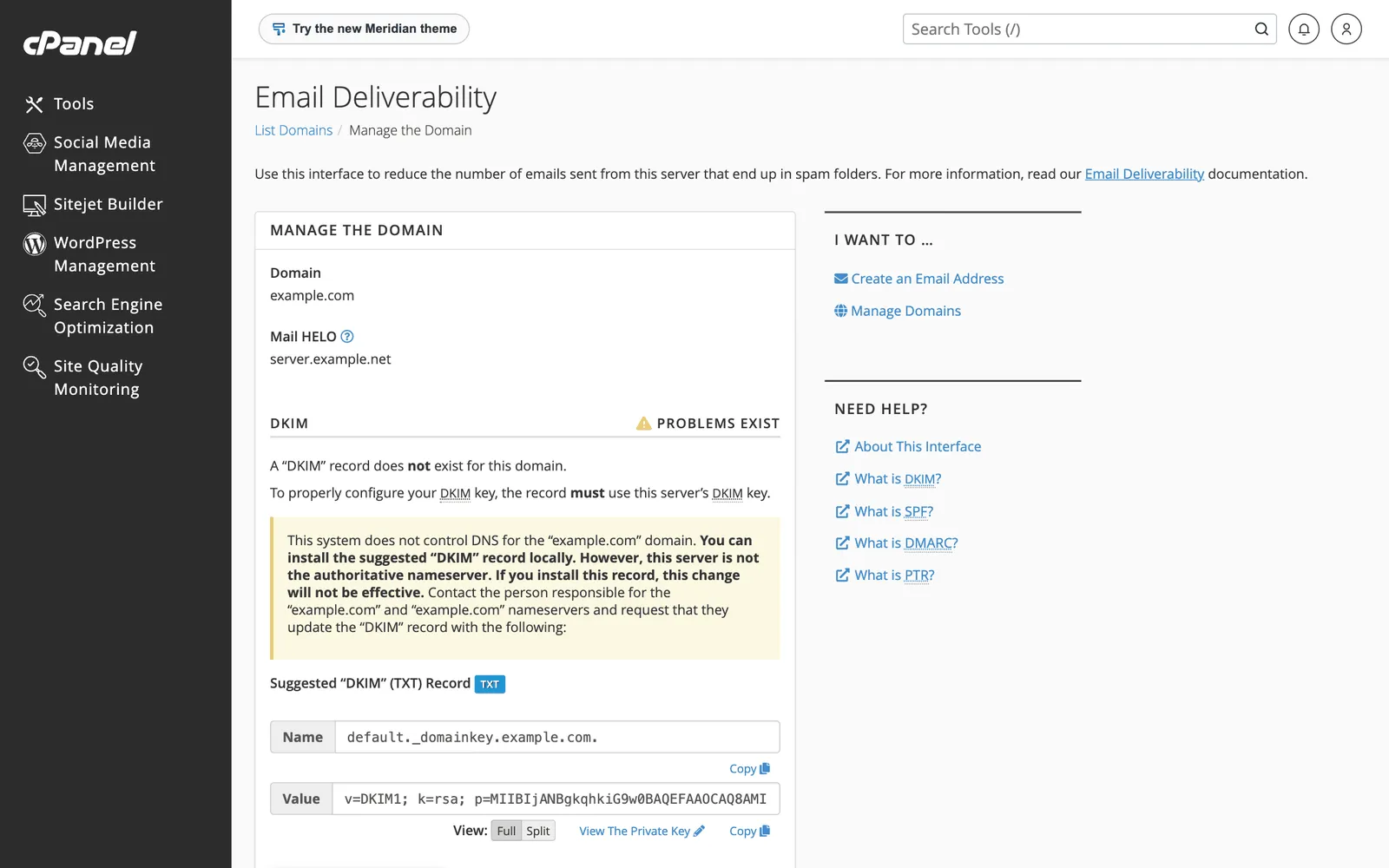
Task: Show Mail HELO help question icon
Action: [x=347, y=337]
